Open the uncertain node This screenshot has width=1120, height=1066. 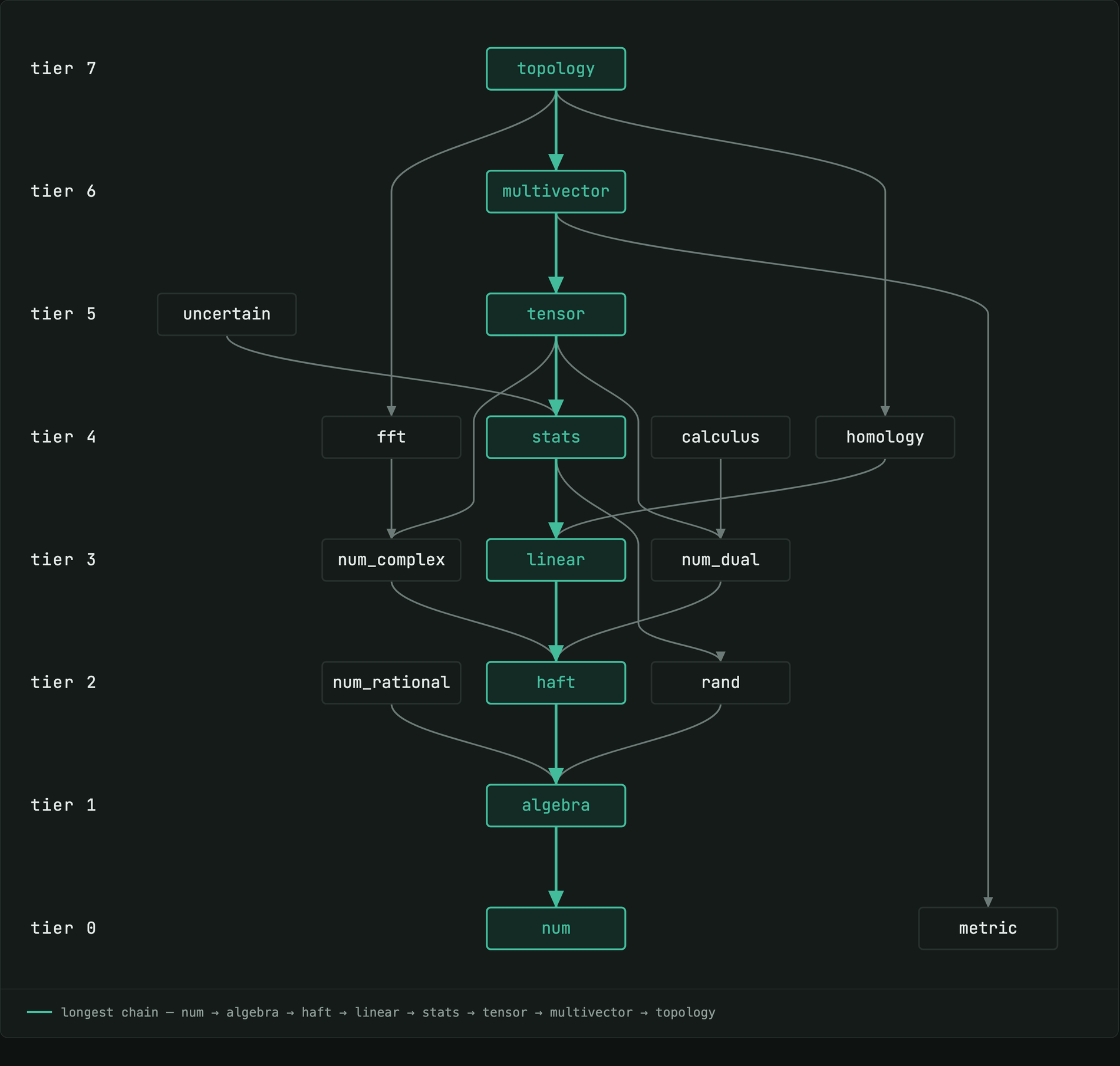coord(227,314)
